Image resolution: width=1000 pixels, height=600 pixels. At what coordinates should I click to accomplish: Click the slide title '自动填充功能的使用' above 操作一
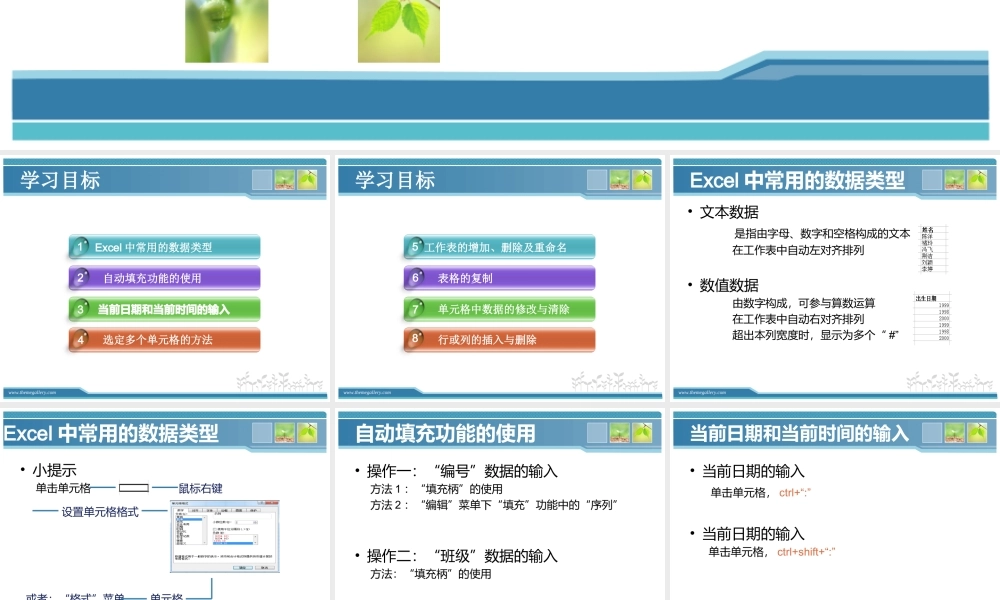pos(445,434)
